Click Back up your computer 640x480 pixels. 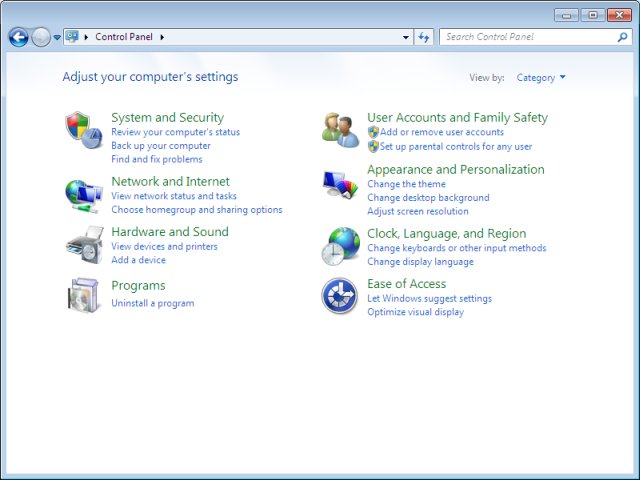[x=161, y=146]
